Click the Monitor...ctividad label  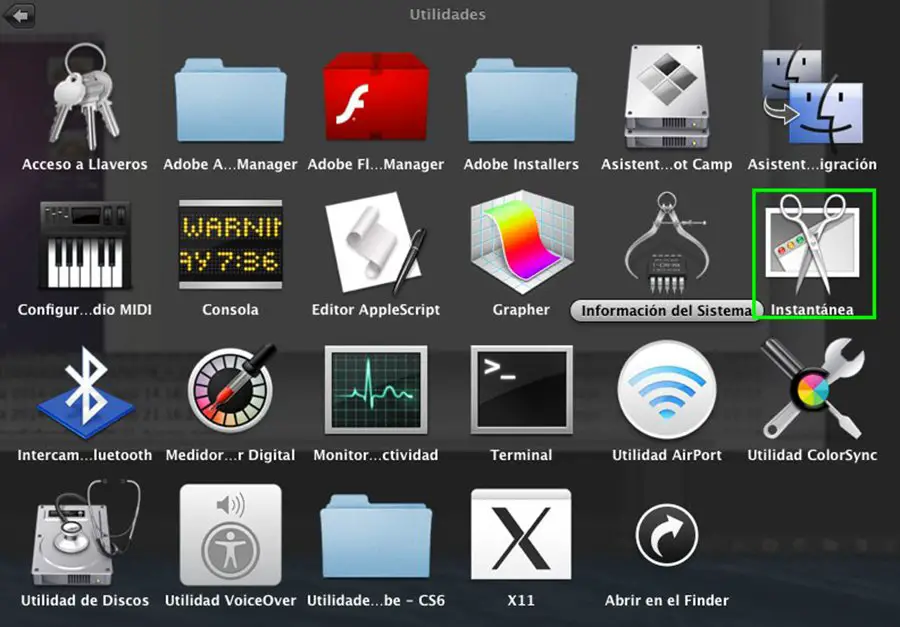(376, 455)
